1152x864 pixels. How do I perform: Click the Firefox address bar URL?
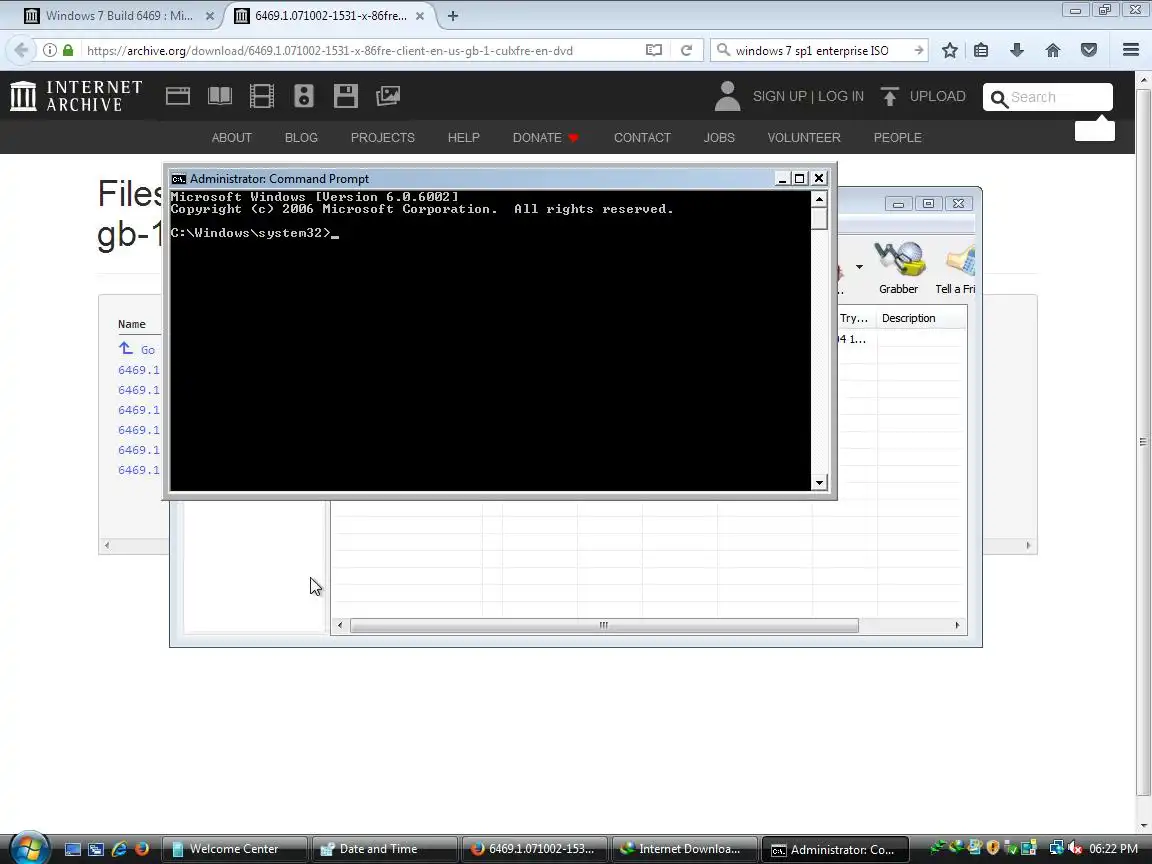pyautogui.click(x=329, y=51)
